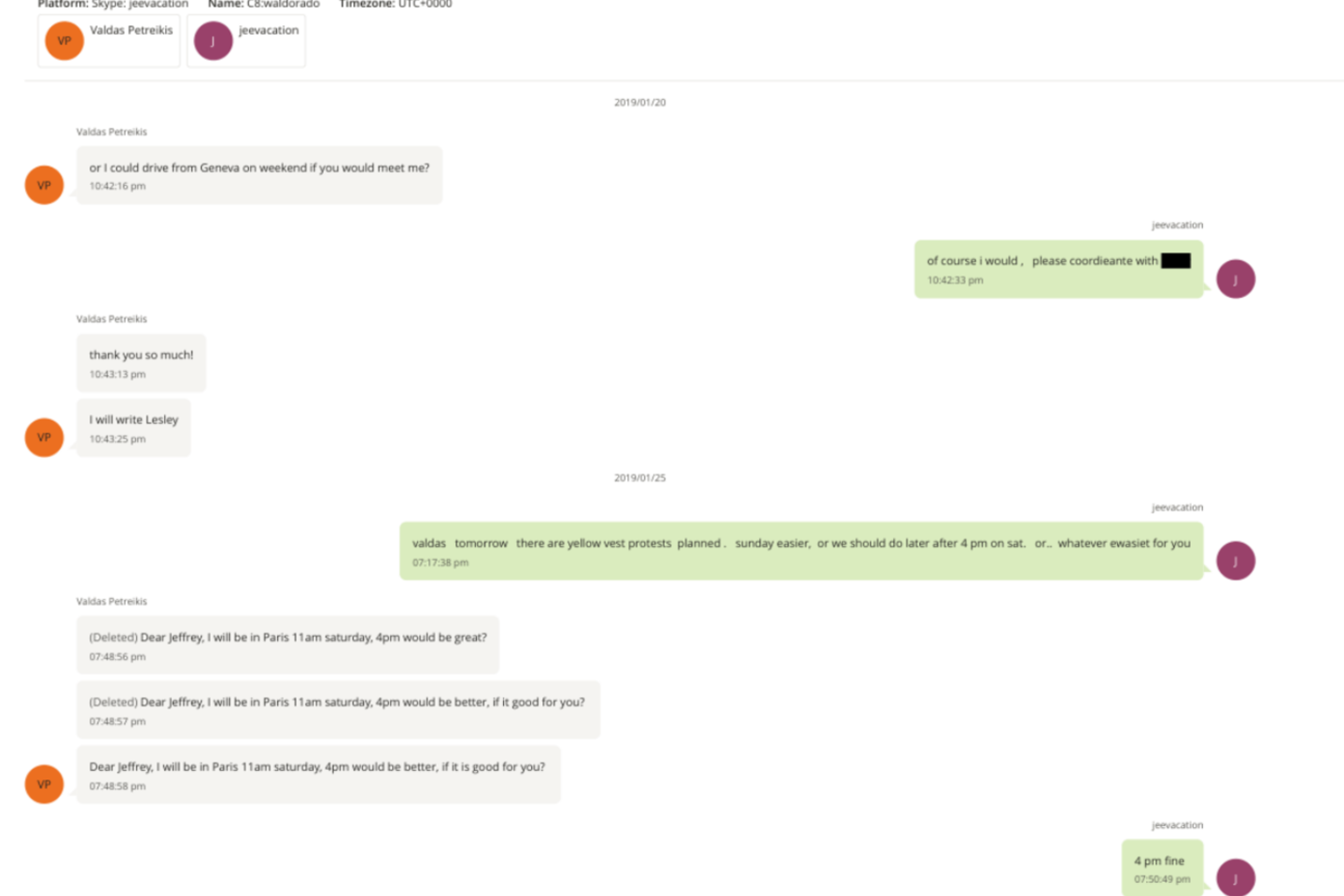
Task: Click J avatar beside '4 pm fine'
Action: 1236,877
